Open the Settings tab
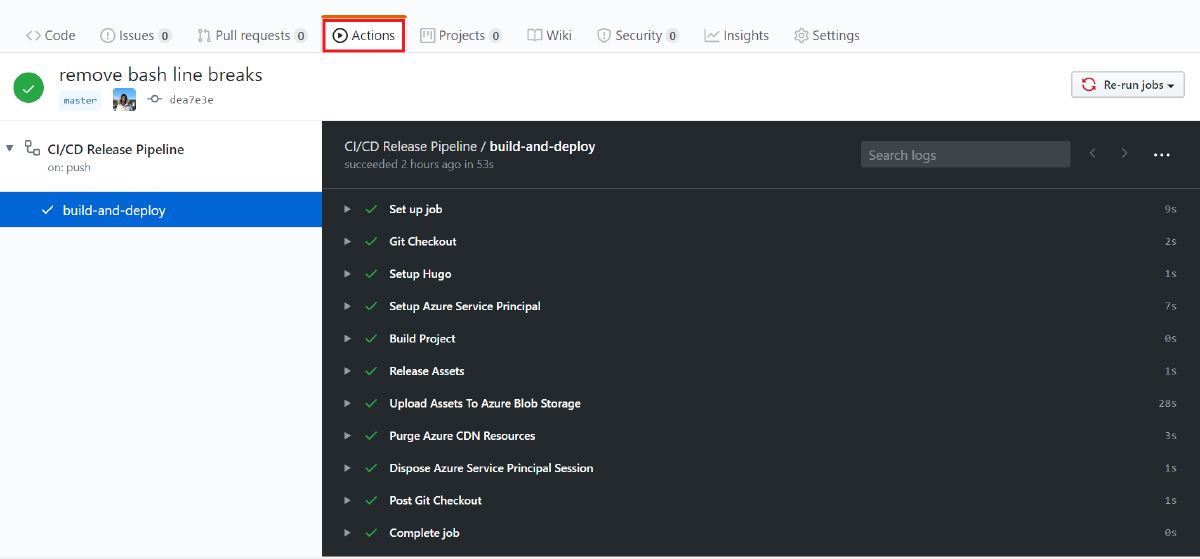This screenshot has width=1200, height=559. tap(826, 35)
